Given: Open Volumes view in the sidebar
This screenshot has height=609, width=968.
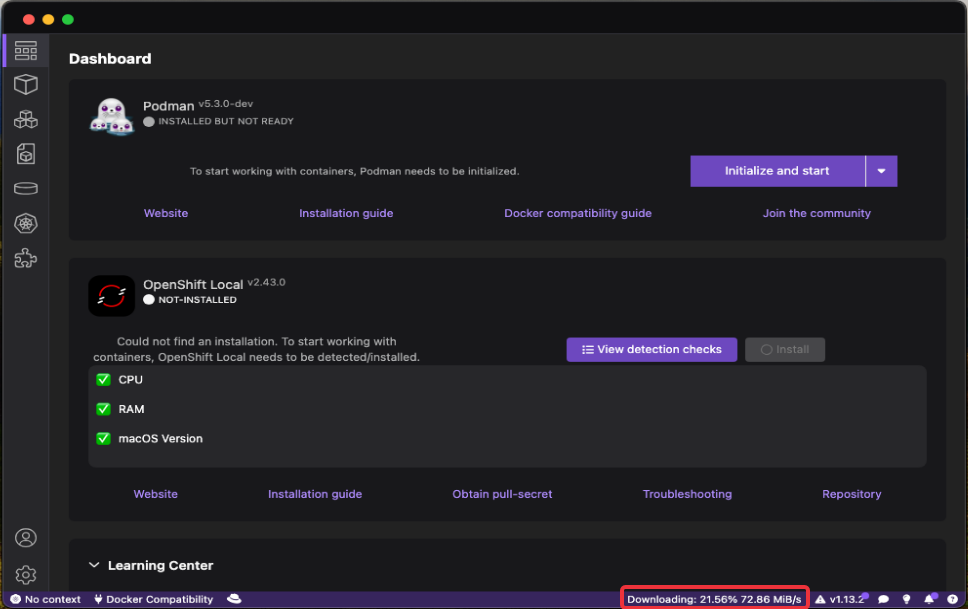Looking at the screenshot, I should (x=26, y=188).
